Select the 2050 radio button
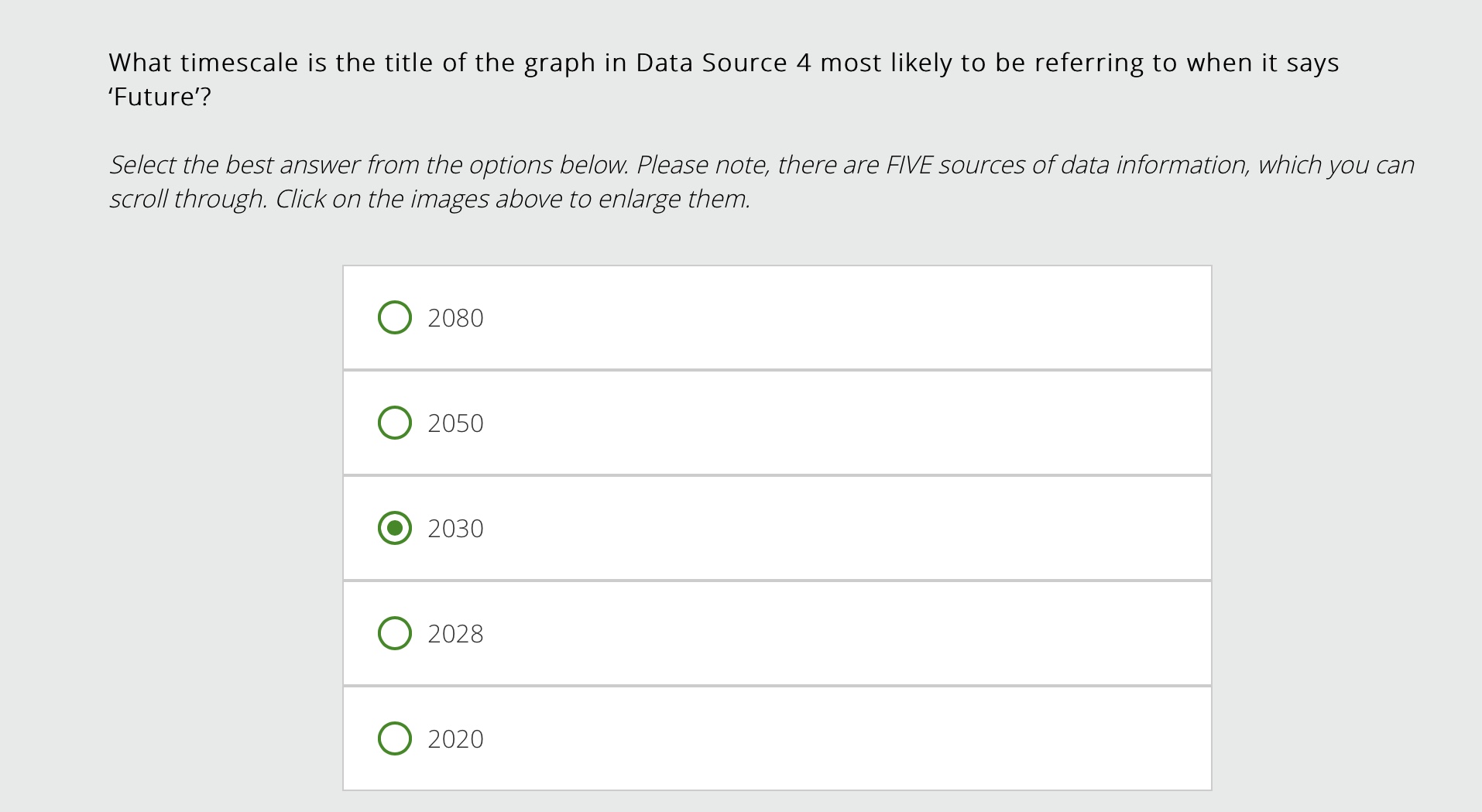Image resolution: width=1482 pixels, height=812 pixels. (x=394, y=423)
